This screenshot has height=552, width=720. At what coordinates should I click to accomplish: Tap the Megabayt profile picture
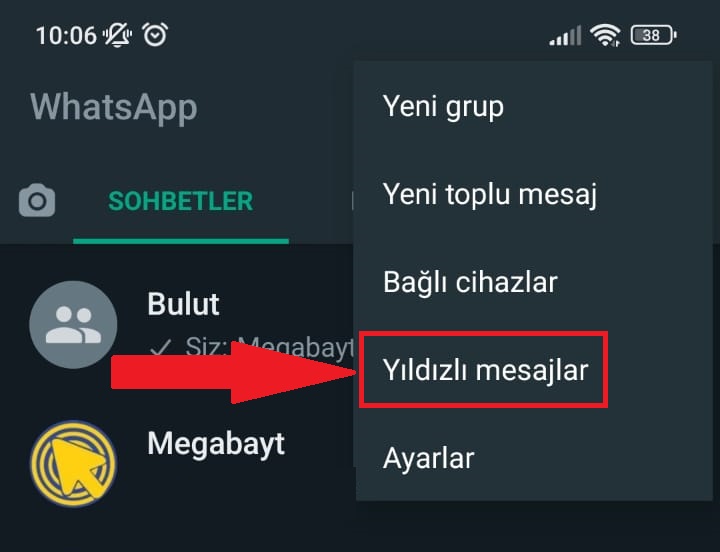[x=73, y=463]
